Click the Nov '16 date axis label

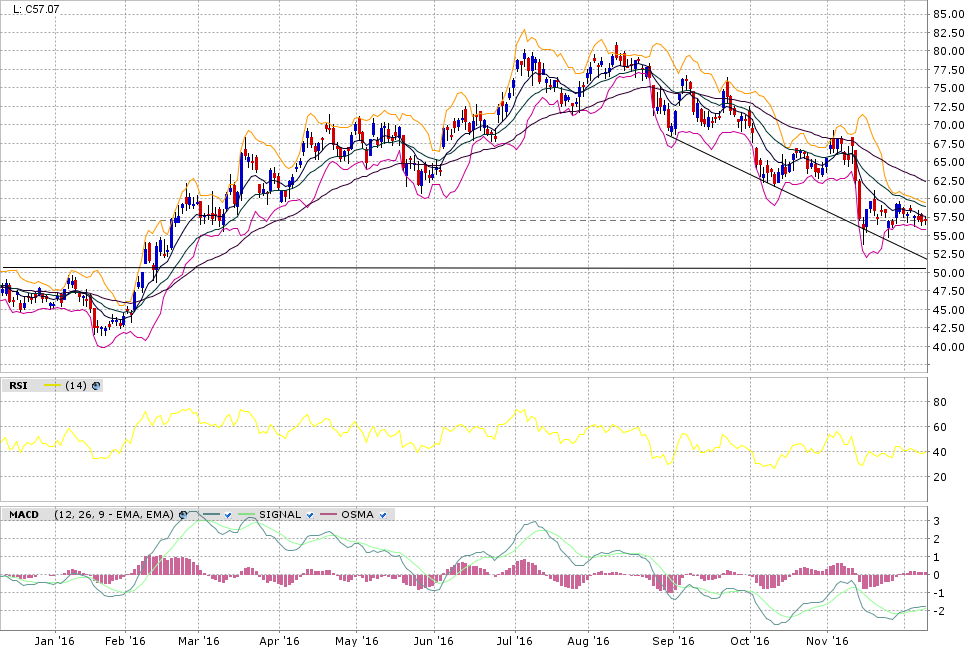pos(827,641)
